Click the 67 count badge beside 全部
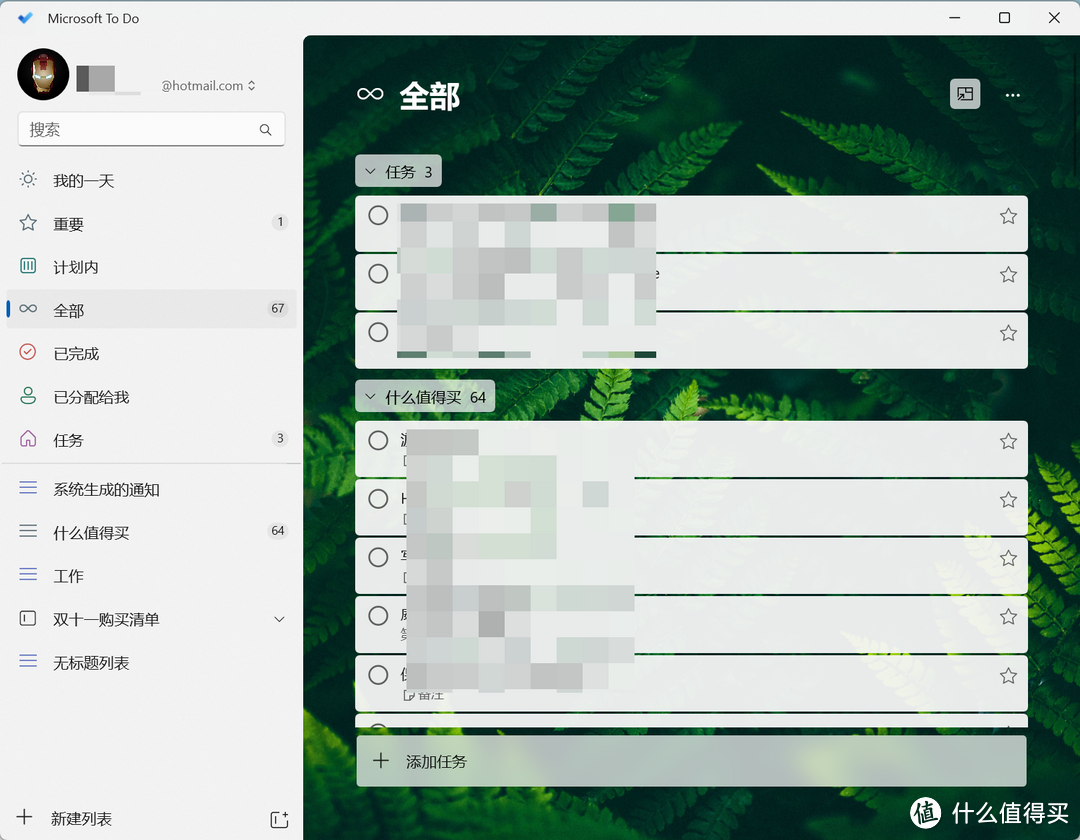 (x=278, y=308)
